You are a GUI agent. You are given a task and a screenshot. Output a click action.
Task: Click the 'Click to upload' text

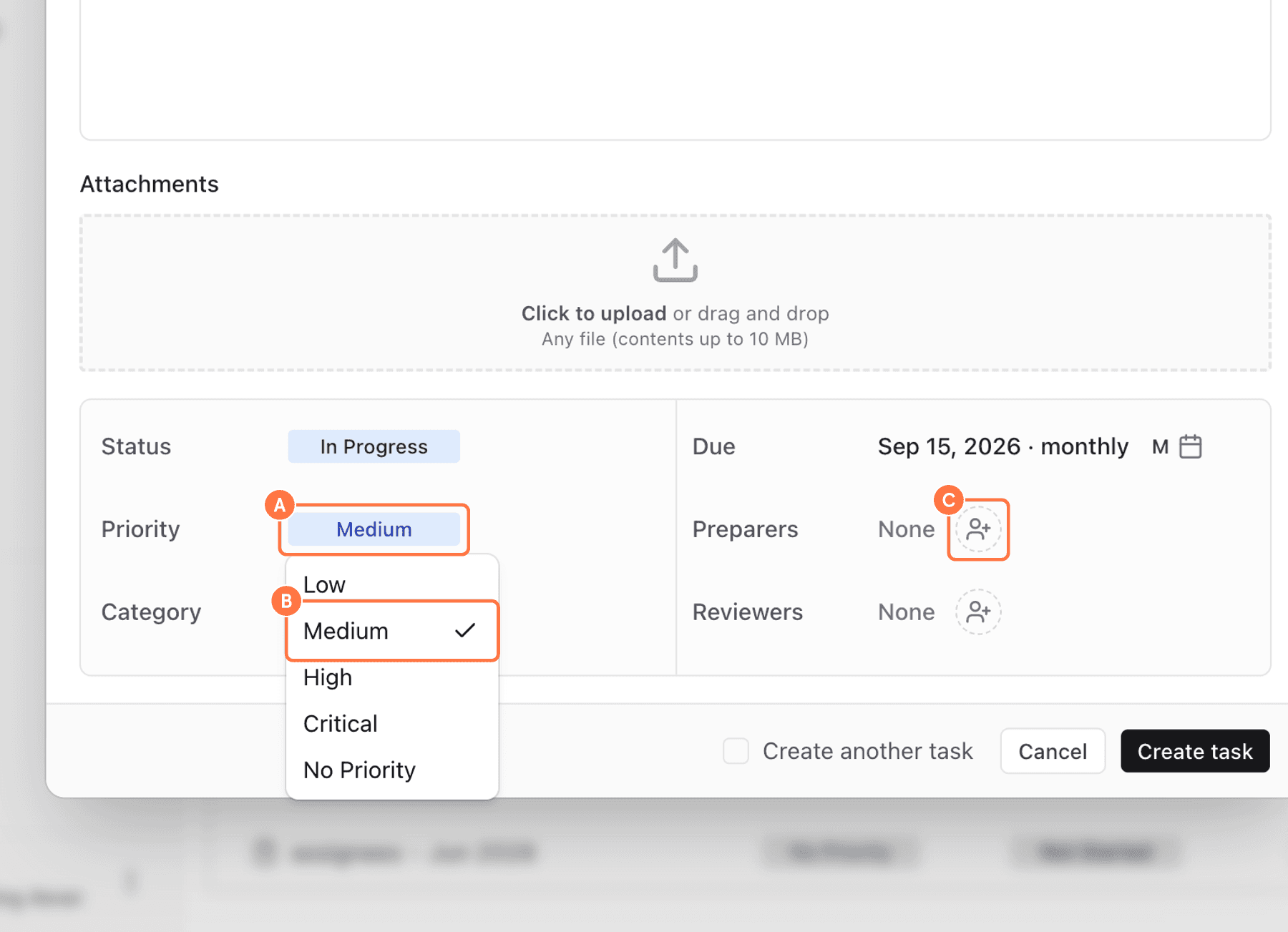(x=593, y=313)
